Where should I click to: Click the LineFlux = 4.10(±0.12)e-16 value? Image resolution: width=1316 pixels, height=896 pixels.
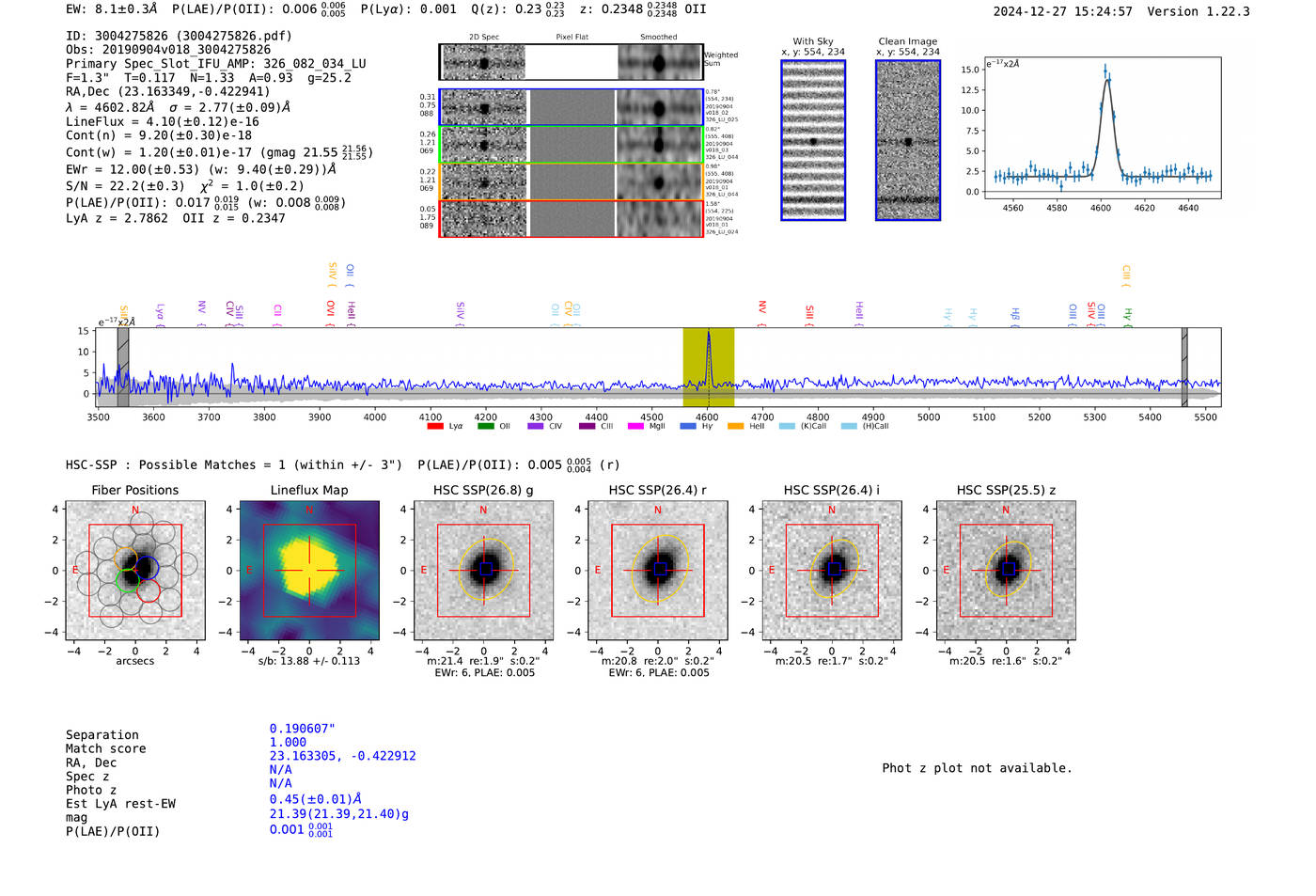coord(163,121)
